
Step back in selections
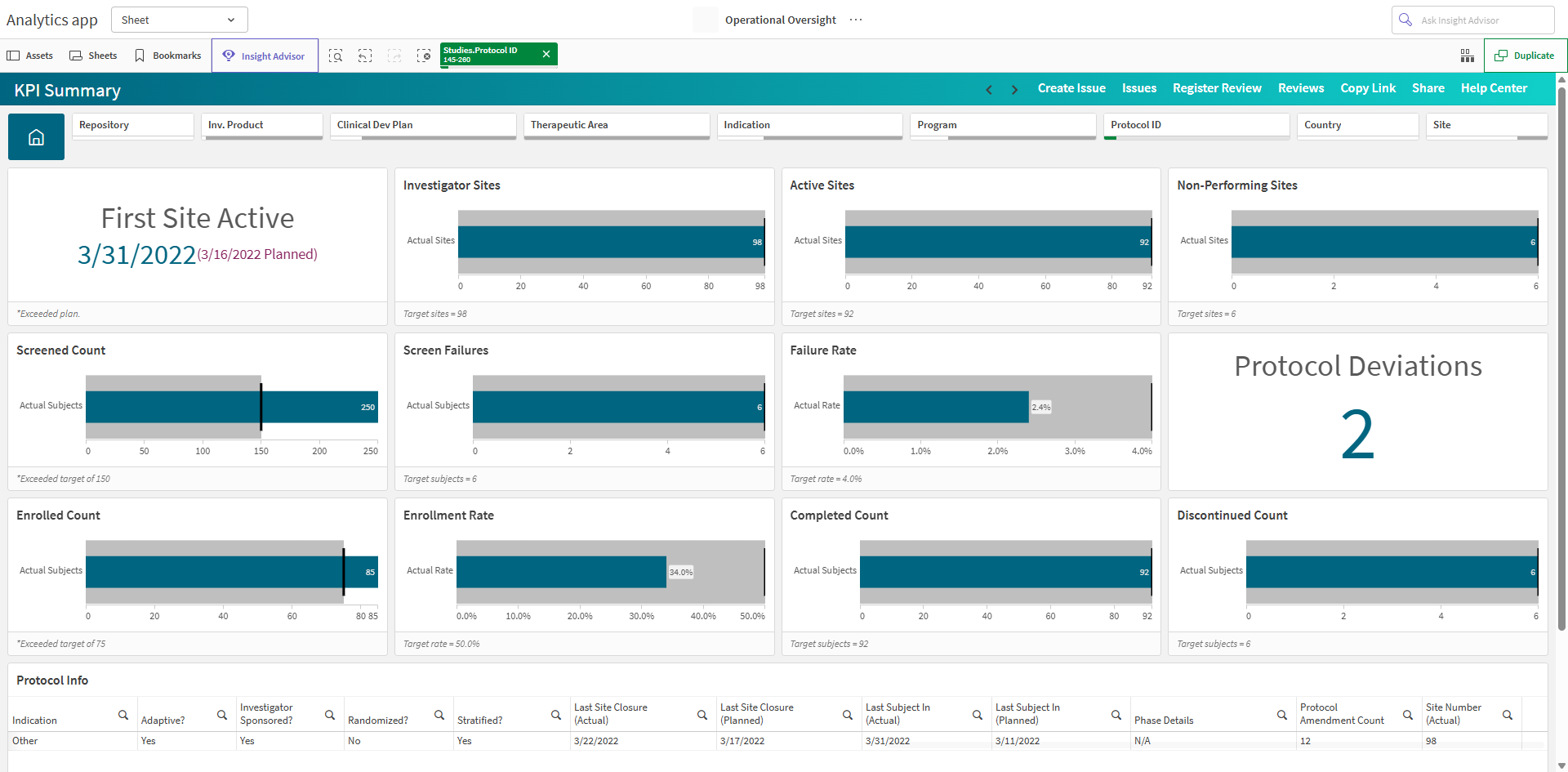(365, 56)
